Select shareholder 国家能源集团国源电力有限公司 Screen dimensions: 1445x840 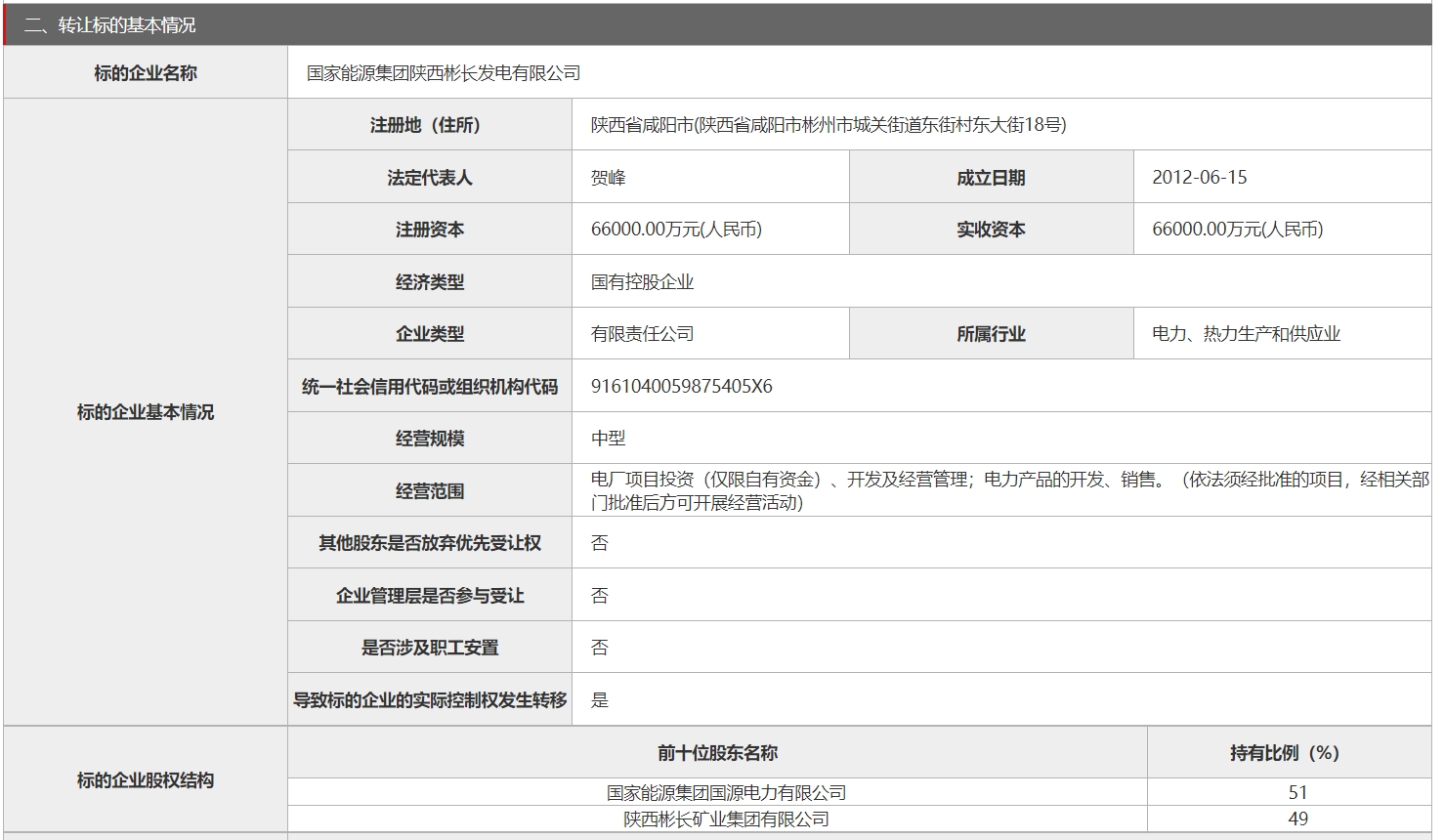click(x=726, y=793)
